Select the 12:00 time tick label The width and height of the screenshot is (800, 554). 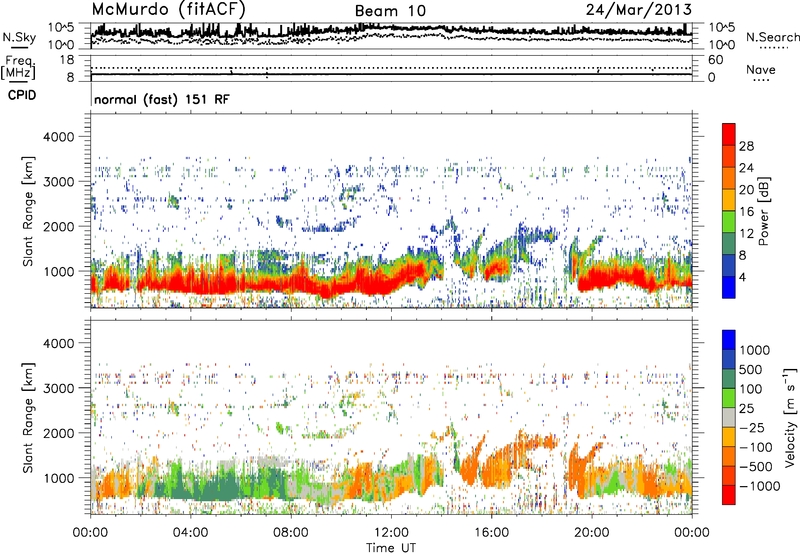pos(391,533)
